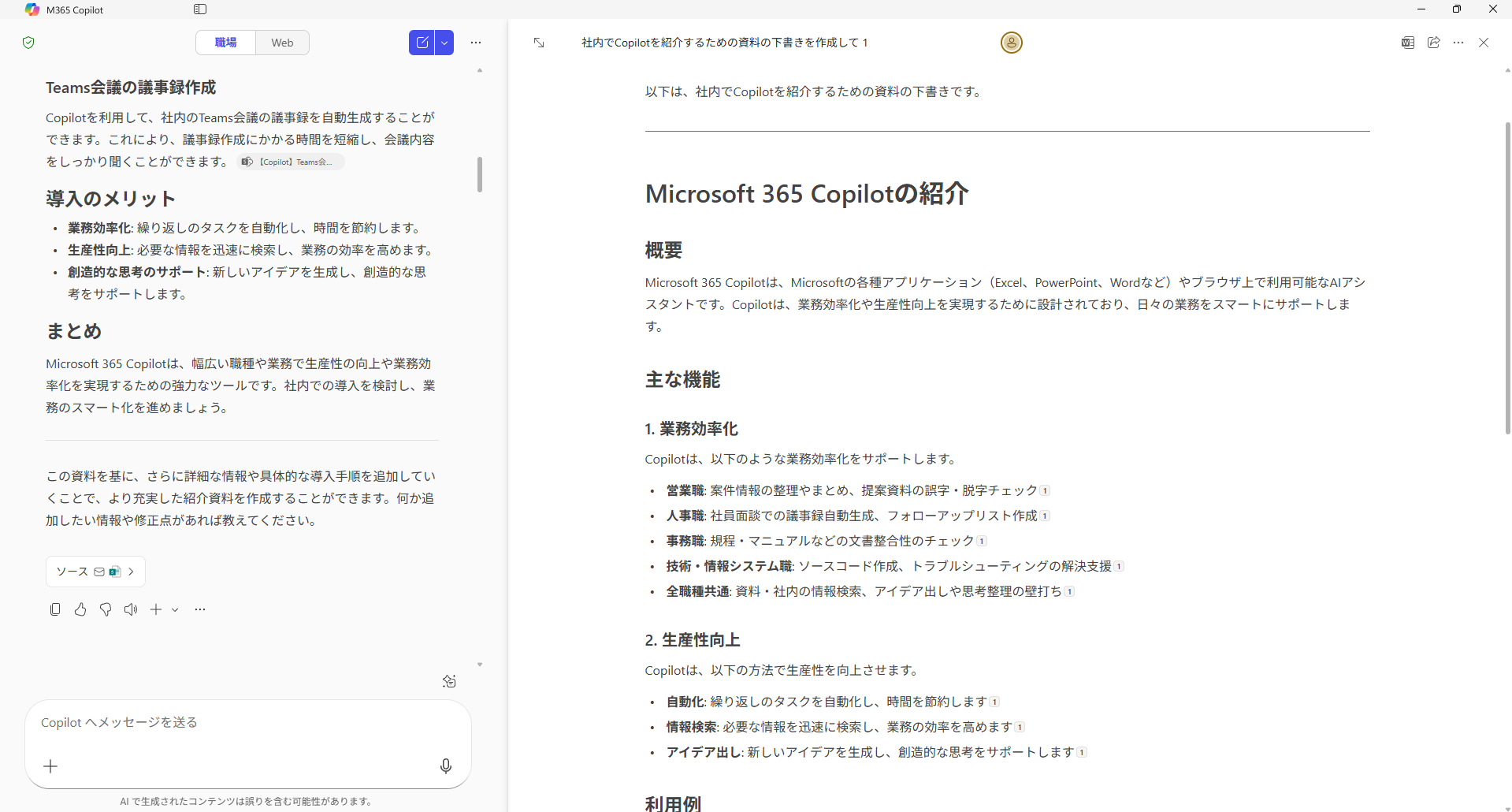
Task: Click the document pane scroll up arrow
Action: [1508, 71]
